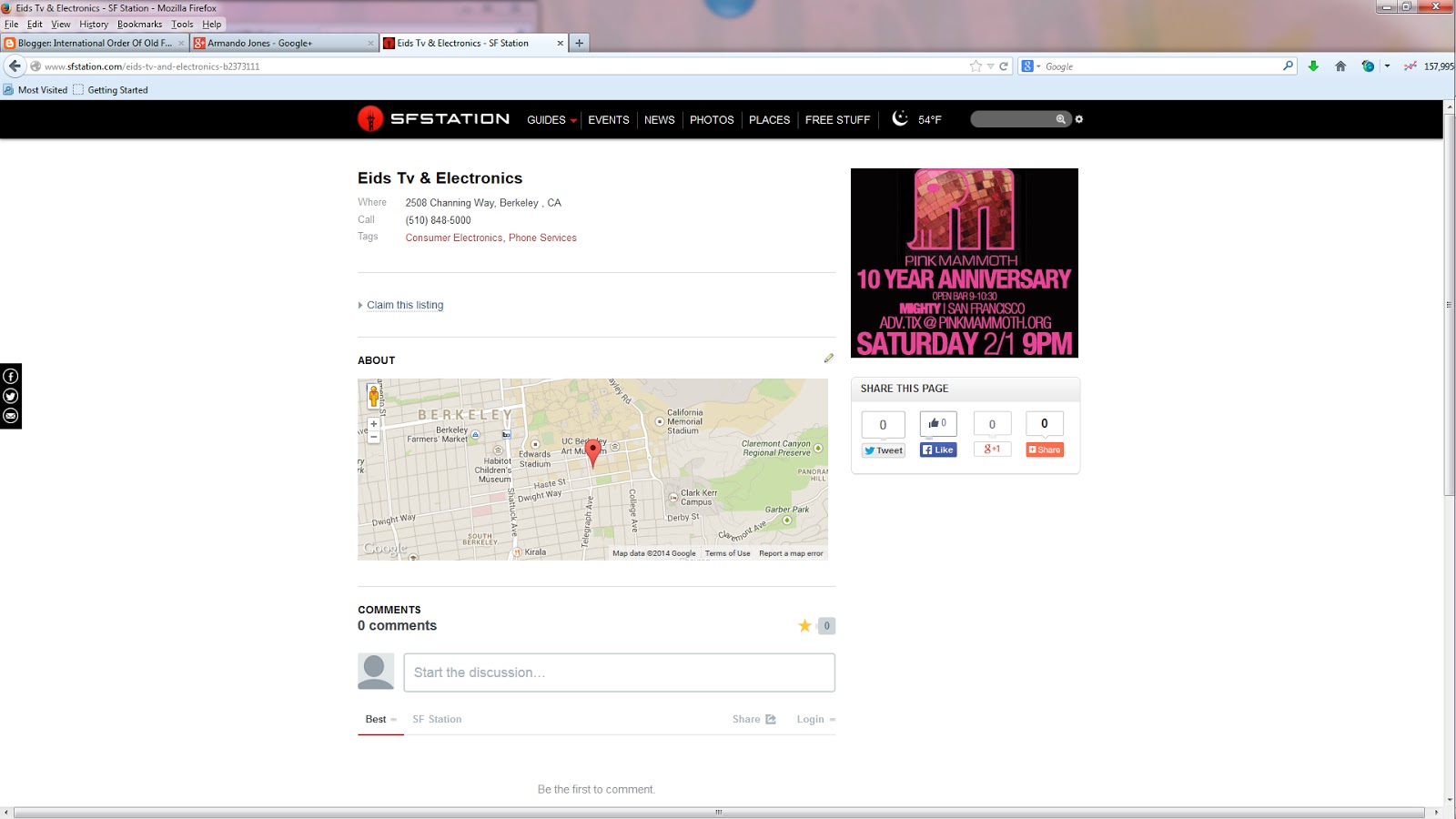Click the Twitter share icon on left sidebar

point(11,396)
